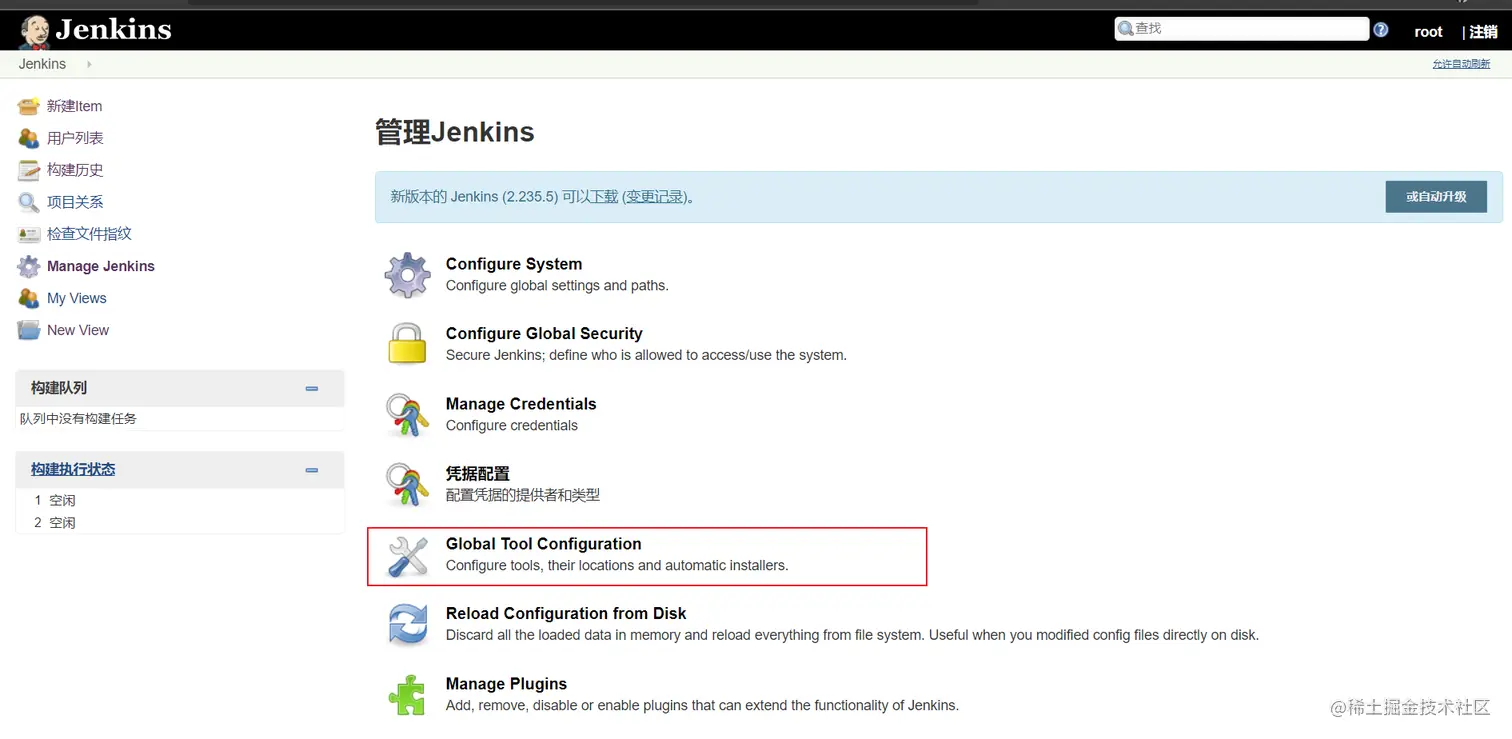Click the 新建Item icon in sidebar
This screenshot has height=739, width=1512.
point(29,106)
